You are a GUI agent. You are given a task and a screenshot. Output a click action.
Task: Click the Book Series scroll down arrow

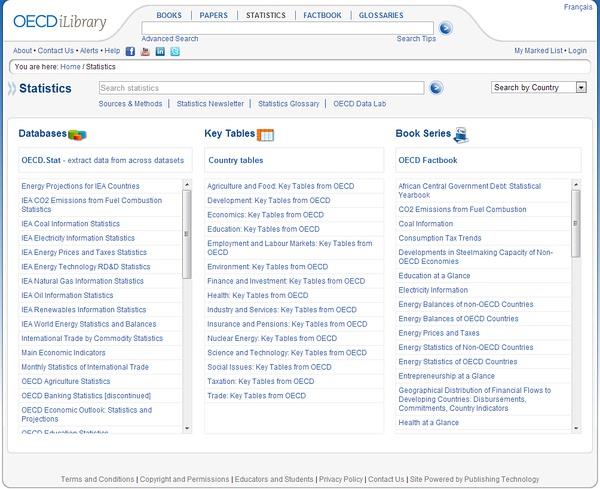pyautogui.click(x=576, y=429)
